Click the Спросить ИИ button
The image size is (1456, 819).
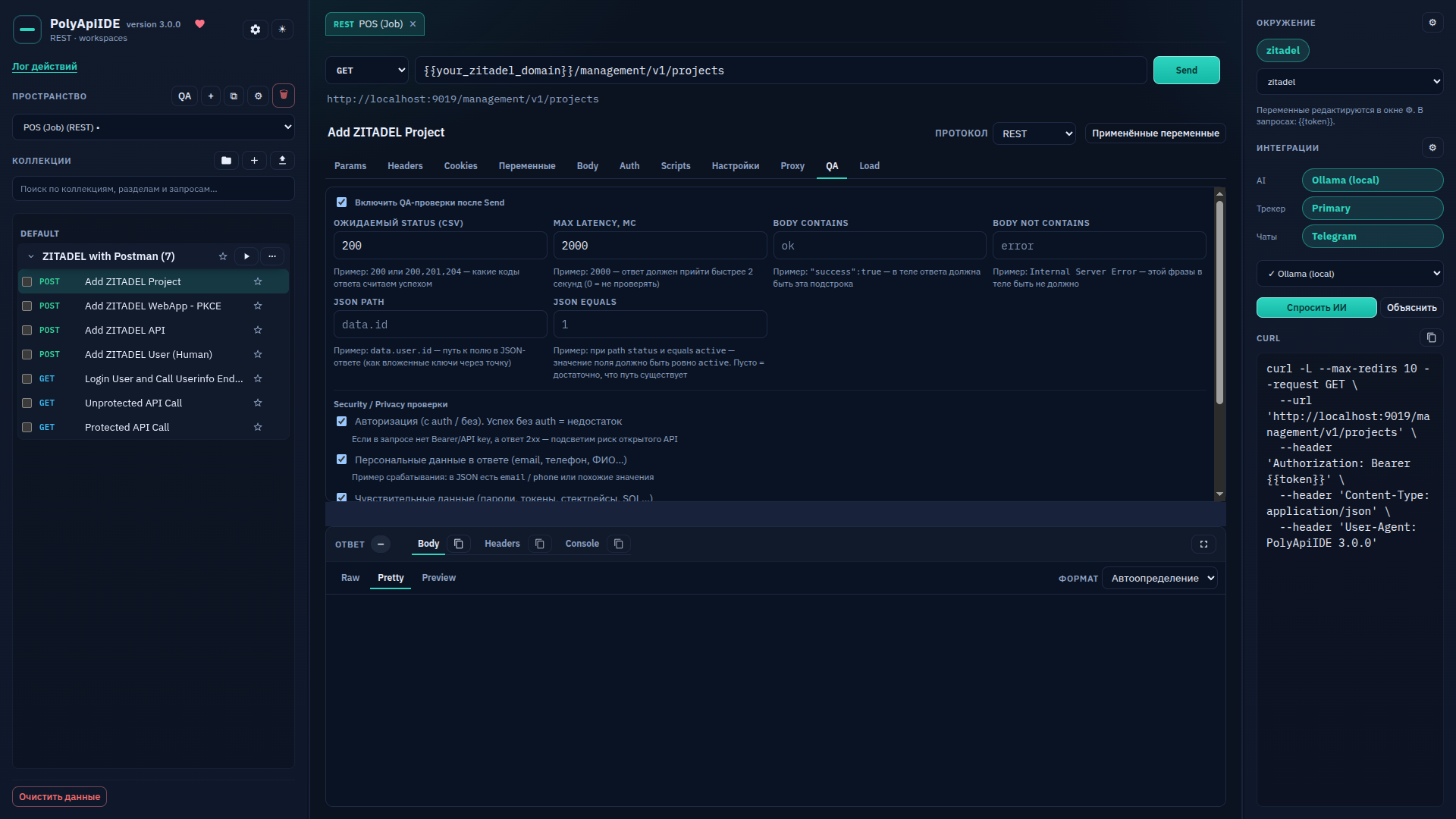point(1316,307)
